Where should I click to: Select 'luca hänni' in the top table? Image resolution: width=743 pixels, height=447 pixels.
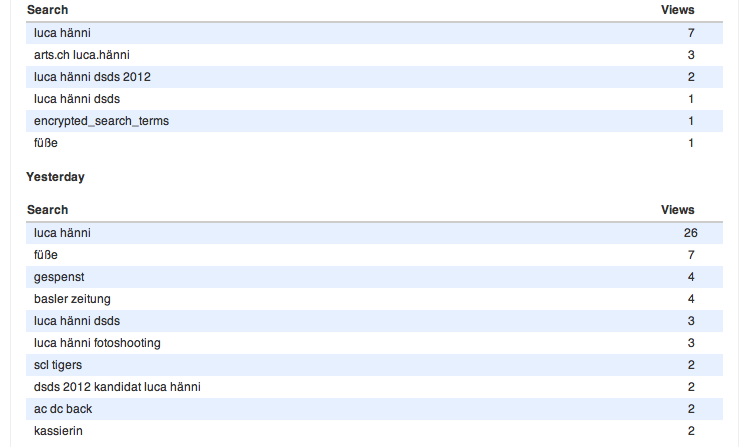(62, 33)
